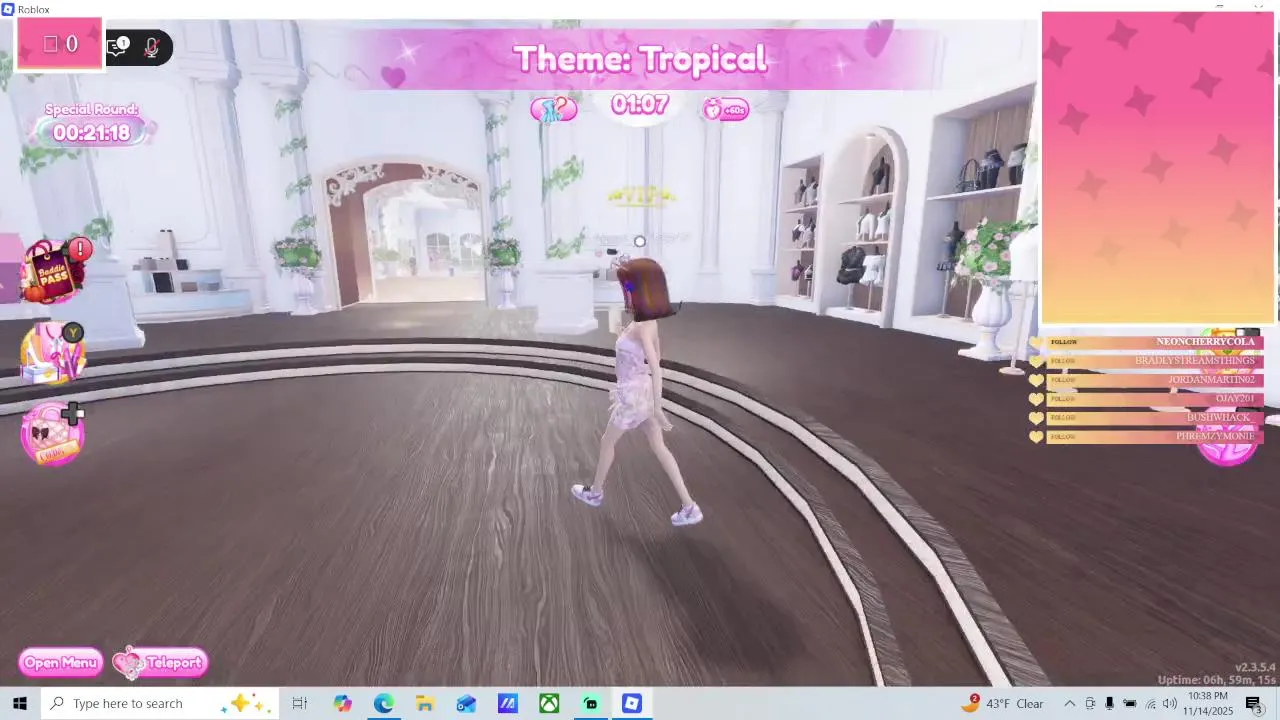Click the round timer 01:07
Image resolution: width=1280 pixels, height=720 pixels.
[640, 104]
